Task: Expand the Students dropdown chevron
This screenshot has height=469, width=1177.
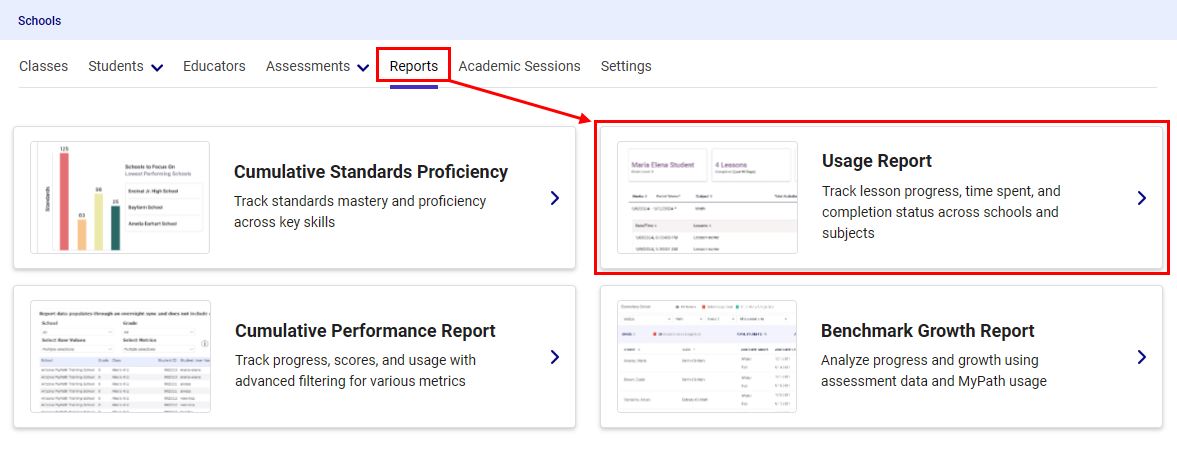Action: click(x=157, y=68)
